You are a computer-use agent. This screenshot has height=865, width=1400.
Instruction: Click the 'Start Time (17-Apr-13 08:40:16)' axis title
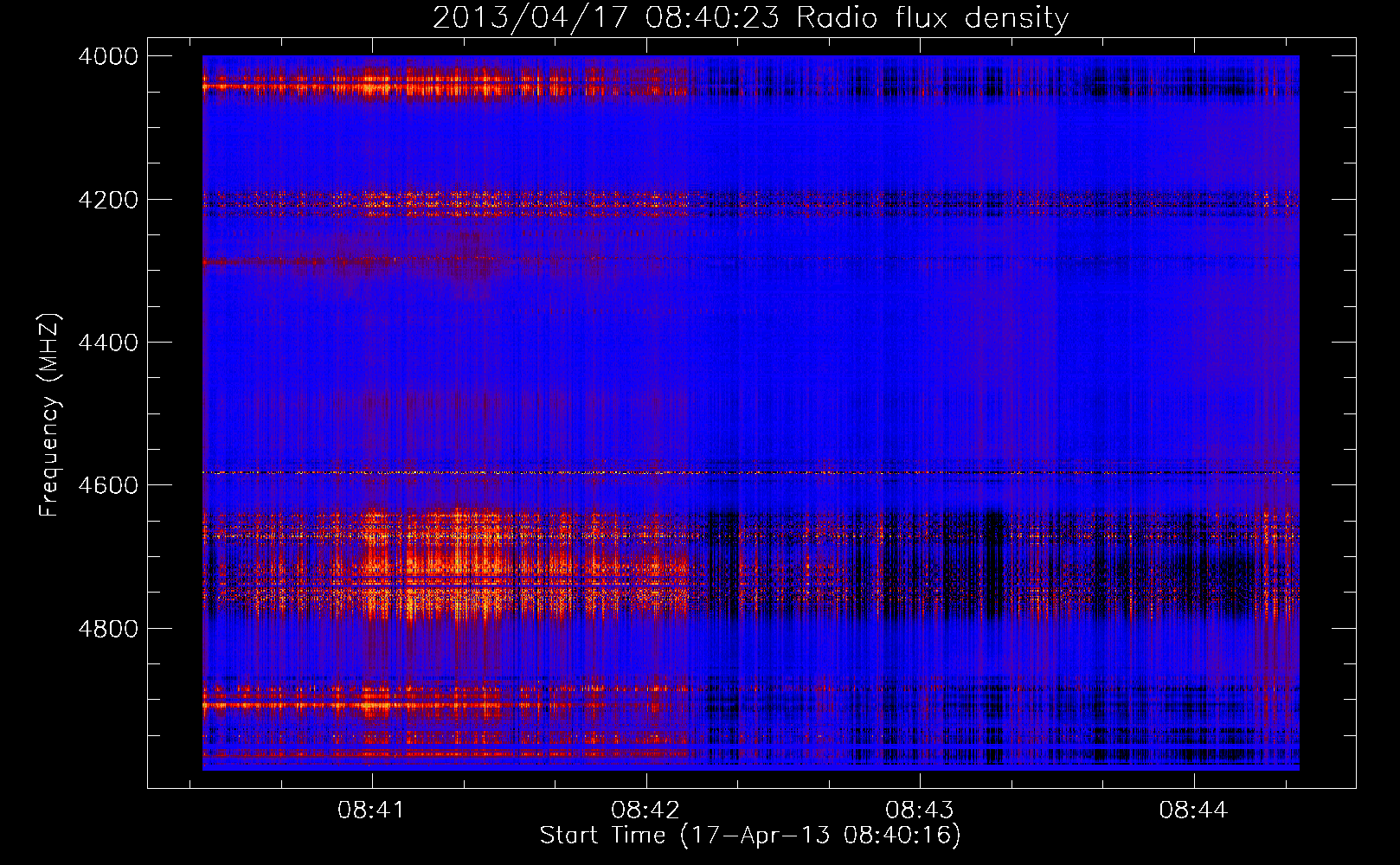tap(750, 836)
